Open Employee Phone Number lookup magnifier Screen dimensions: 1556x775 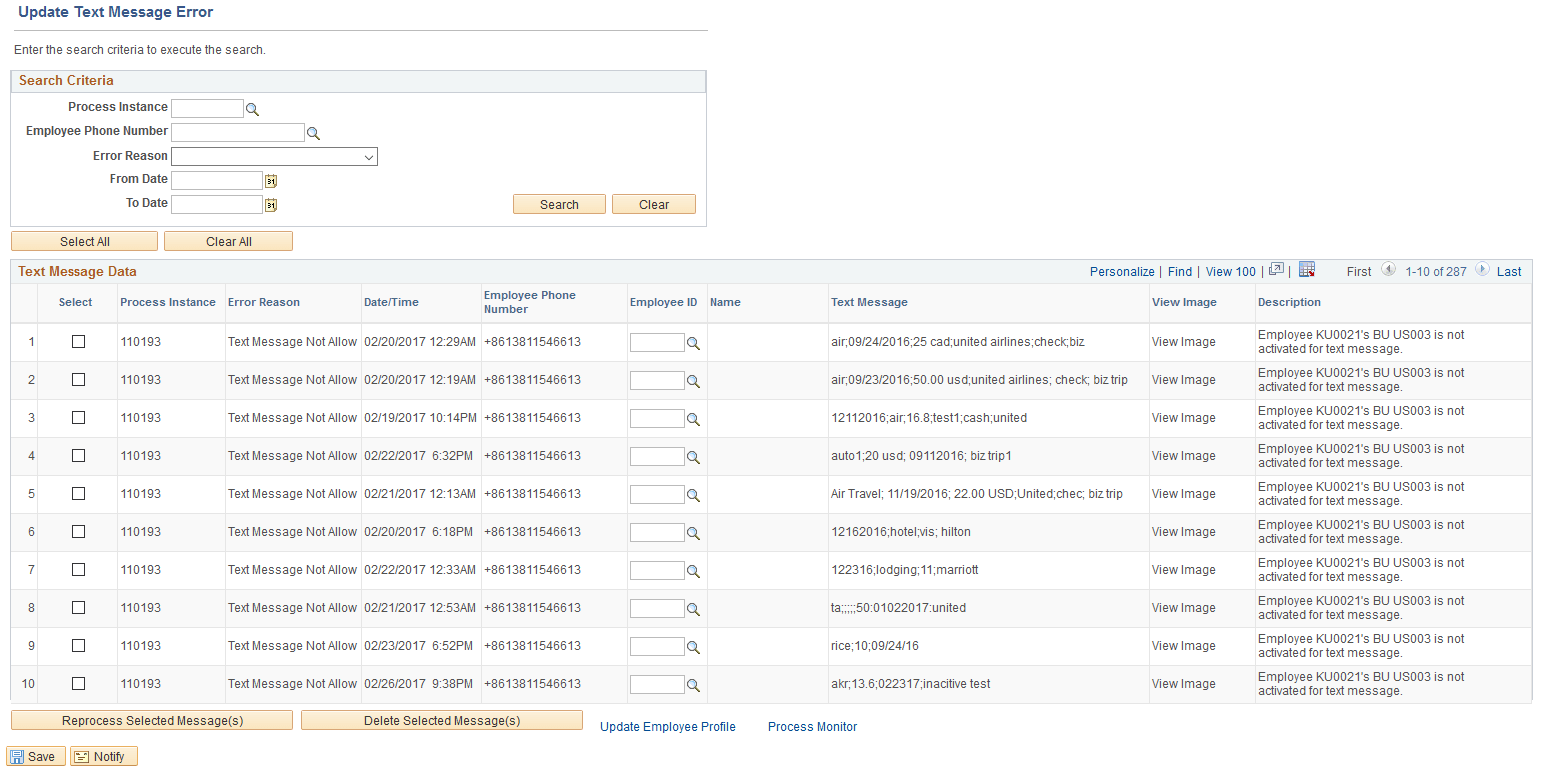[x=313, y=133]
